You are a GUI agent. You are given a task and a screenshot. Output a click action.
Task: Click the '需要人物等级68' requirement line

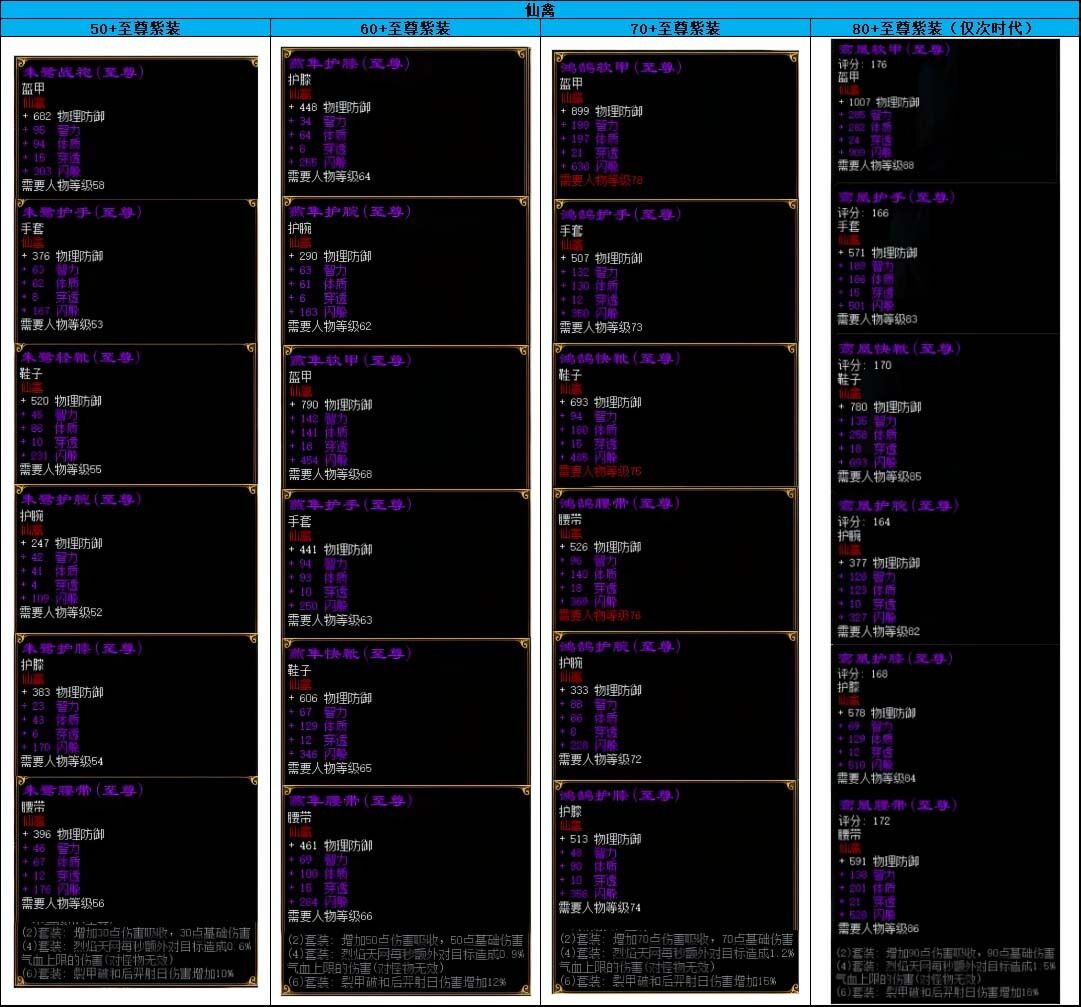pyautogui.click(x=330, y=474)
